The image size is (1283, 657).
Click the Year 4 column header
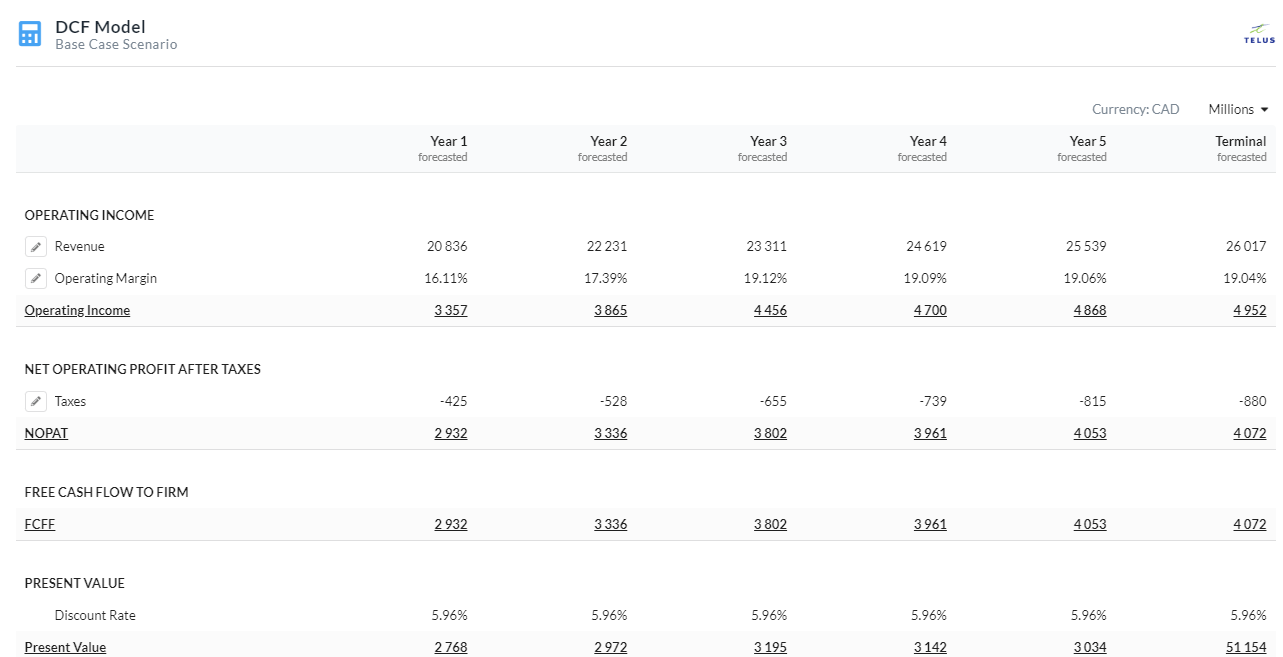coord(928,142)
